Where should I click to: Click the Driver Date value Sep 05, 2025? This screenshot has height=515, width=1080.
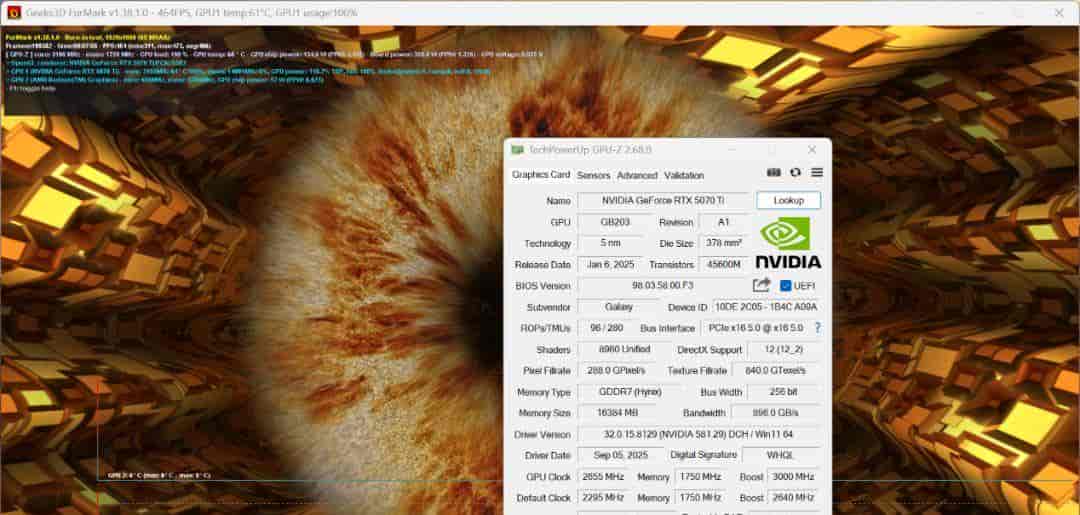(621, 455)
